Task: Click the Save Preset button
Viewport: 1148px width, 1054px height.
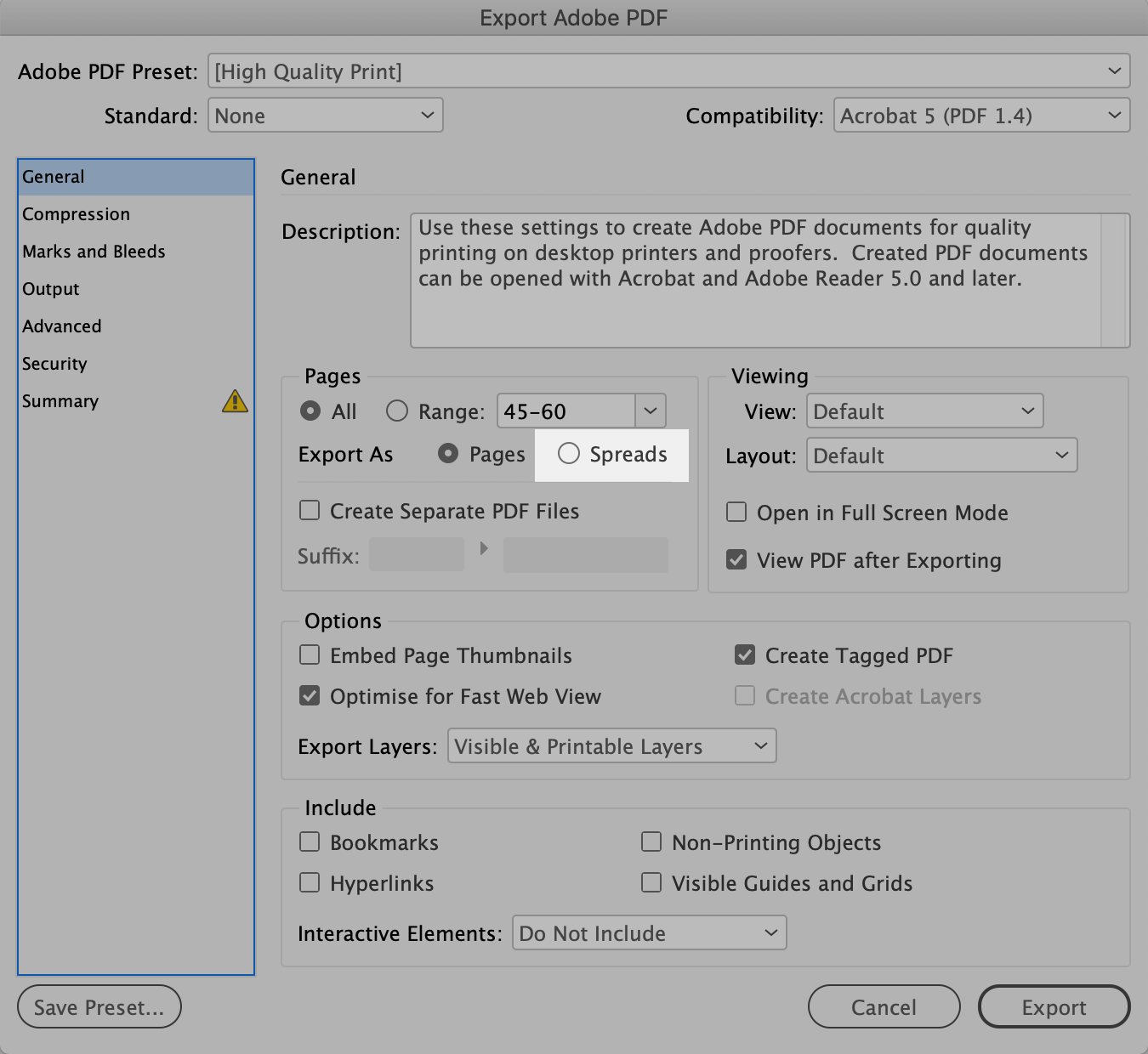Action: [99, 1007]
